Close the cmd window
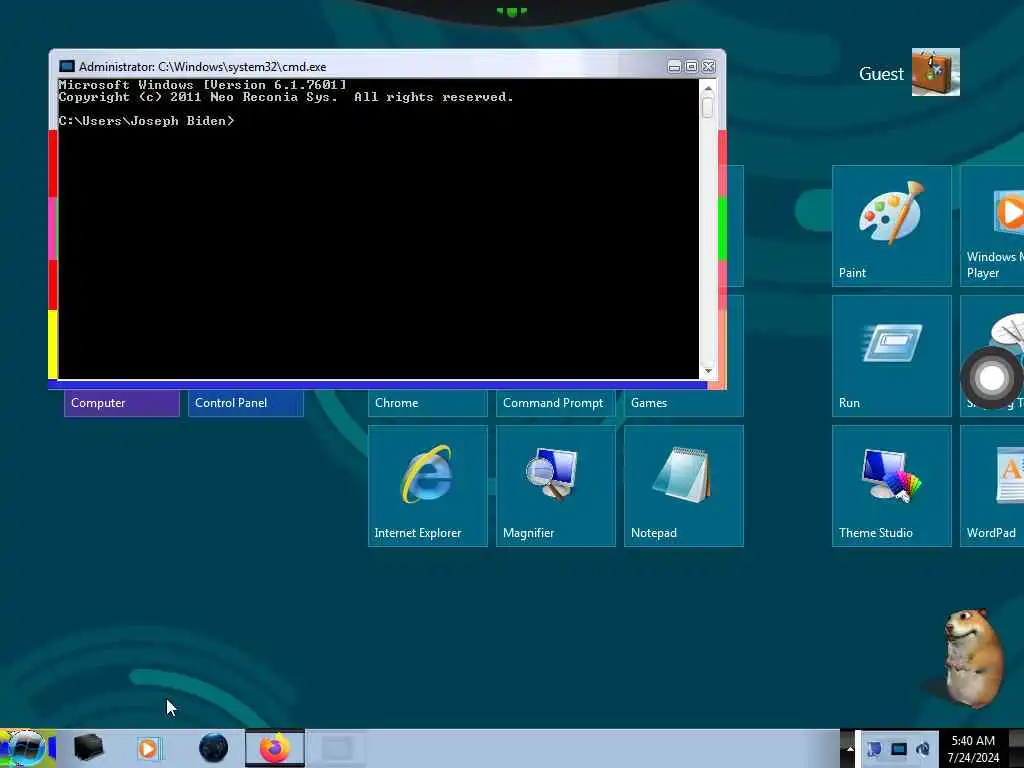 (709, 67)
